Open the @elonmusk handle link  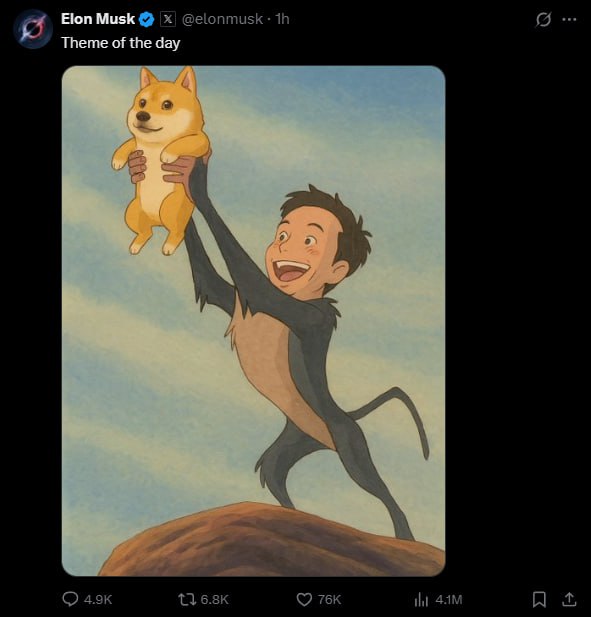222,19
